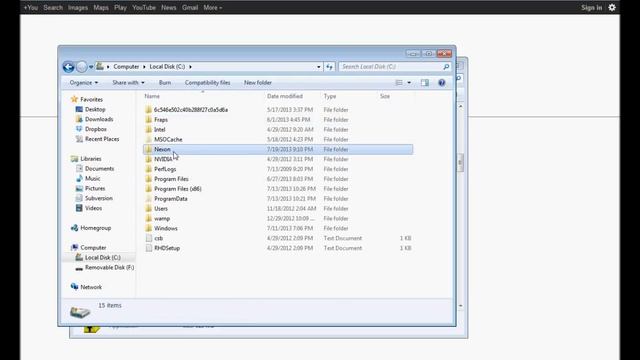Open the view options dropdown arrow

click(409, 82)
